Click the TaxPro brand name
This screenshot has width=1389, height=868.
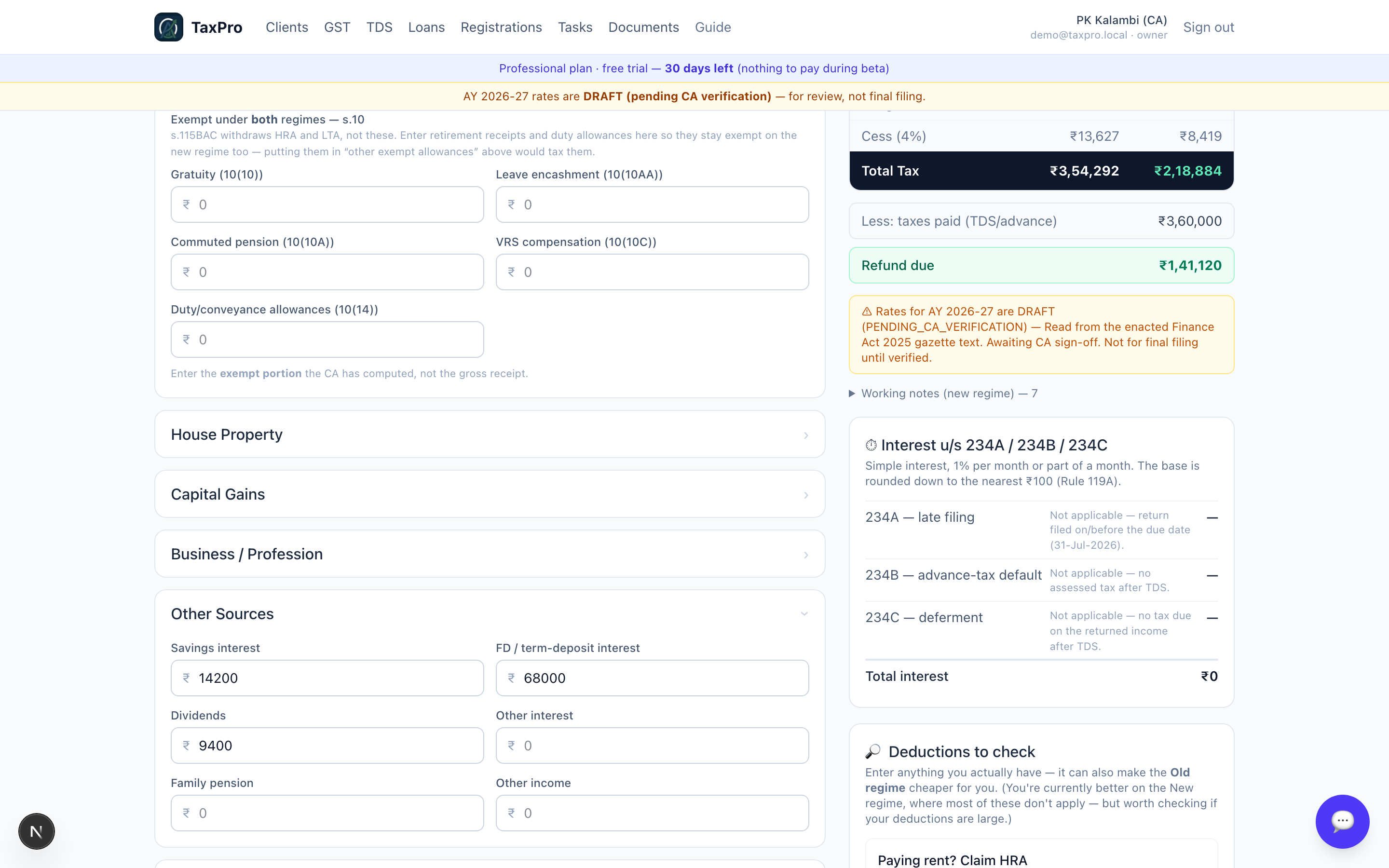(217, 27)
